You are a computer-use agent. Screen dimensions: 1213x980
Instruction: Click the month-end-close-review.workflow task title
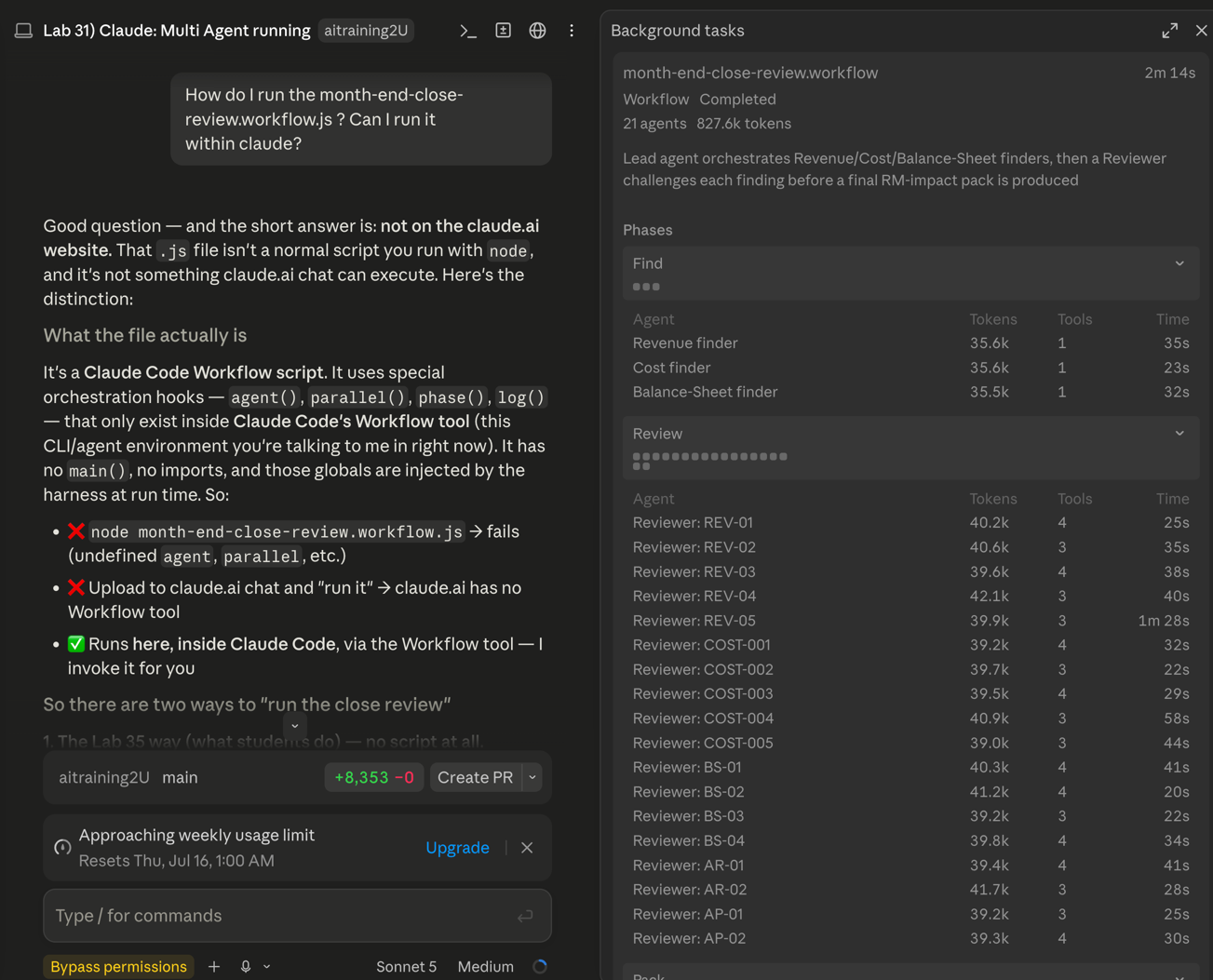pos(750,73)
